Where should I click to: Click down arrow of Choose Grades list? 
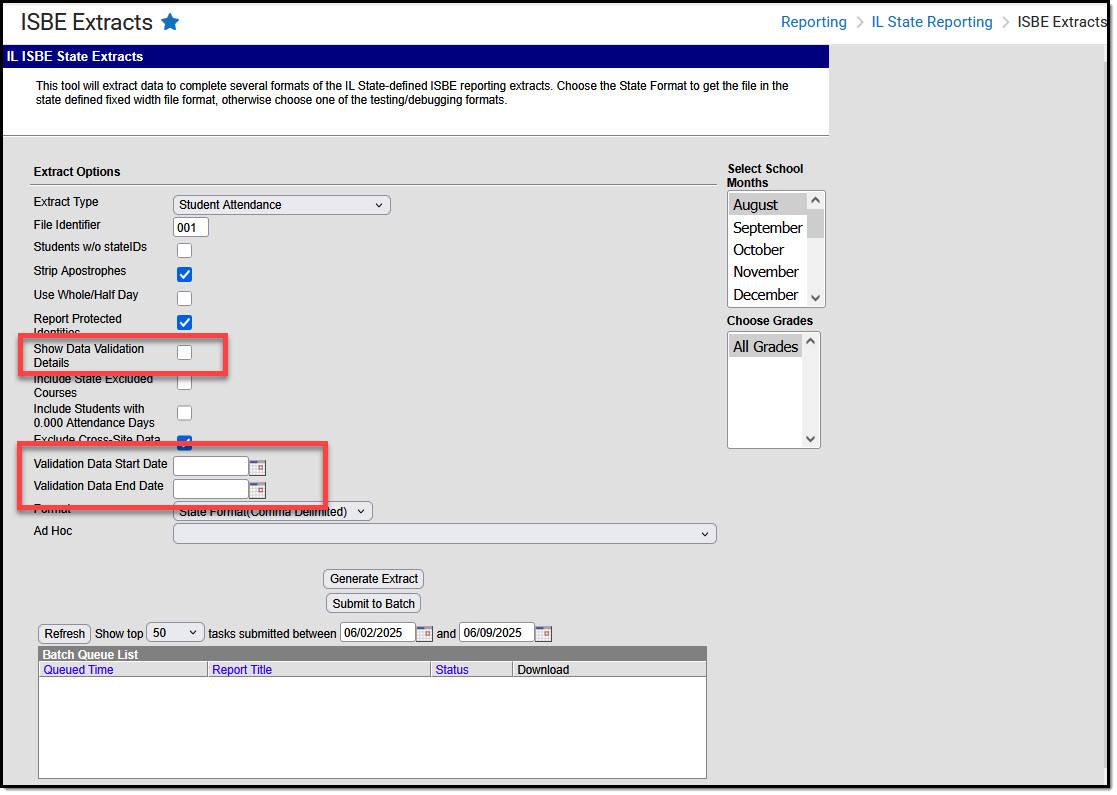click(810, 439)
